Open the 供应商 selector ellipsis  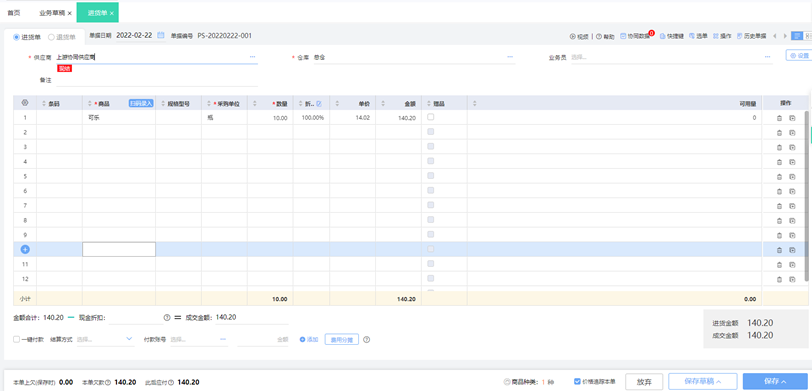pos(252,56)
